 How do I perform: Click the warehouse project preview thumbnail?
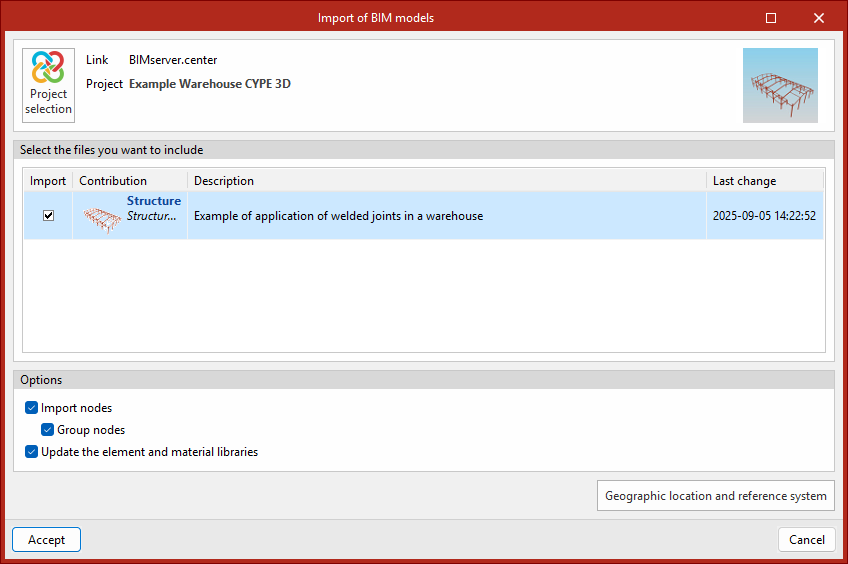pos(780,85)
